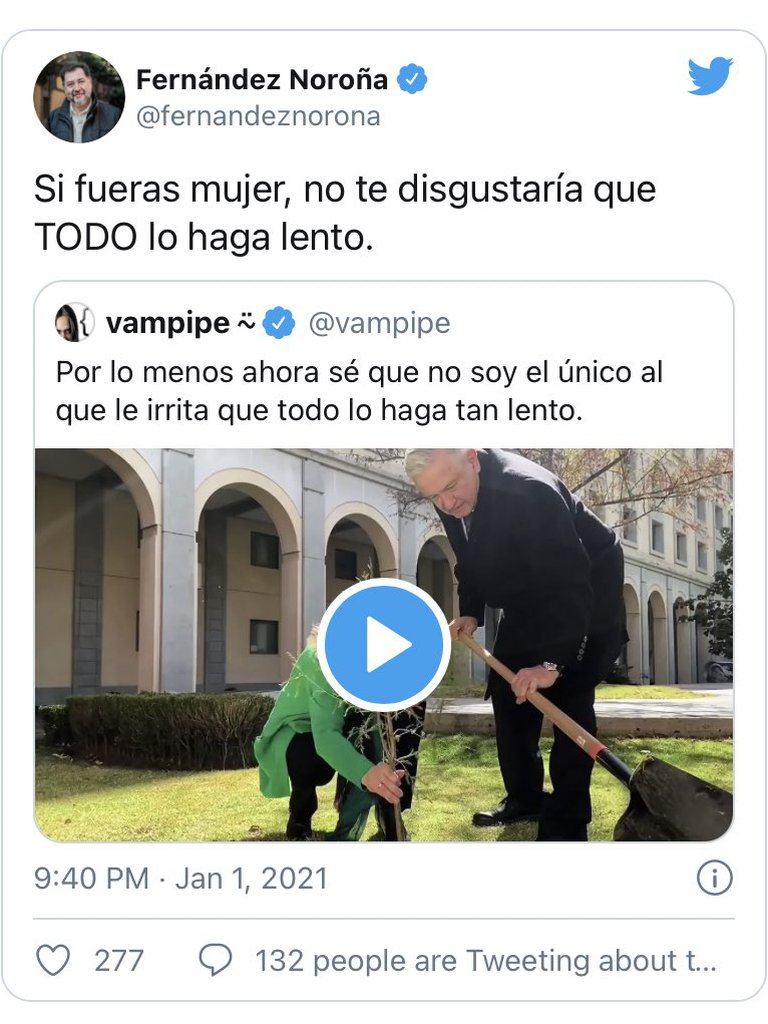
Task: Click vampipe's small profile avatar
Action: 74,322
